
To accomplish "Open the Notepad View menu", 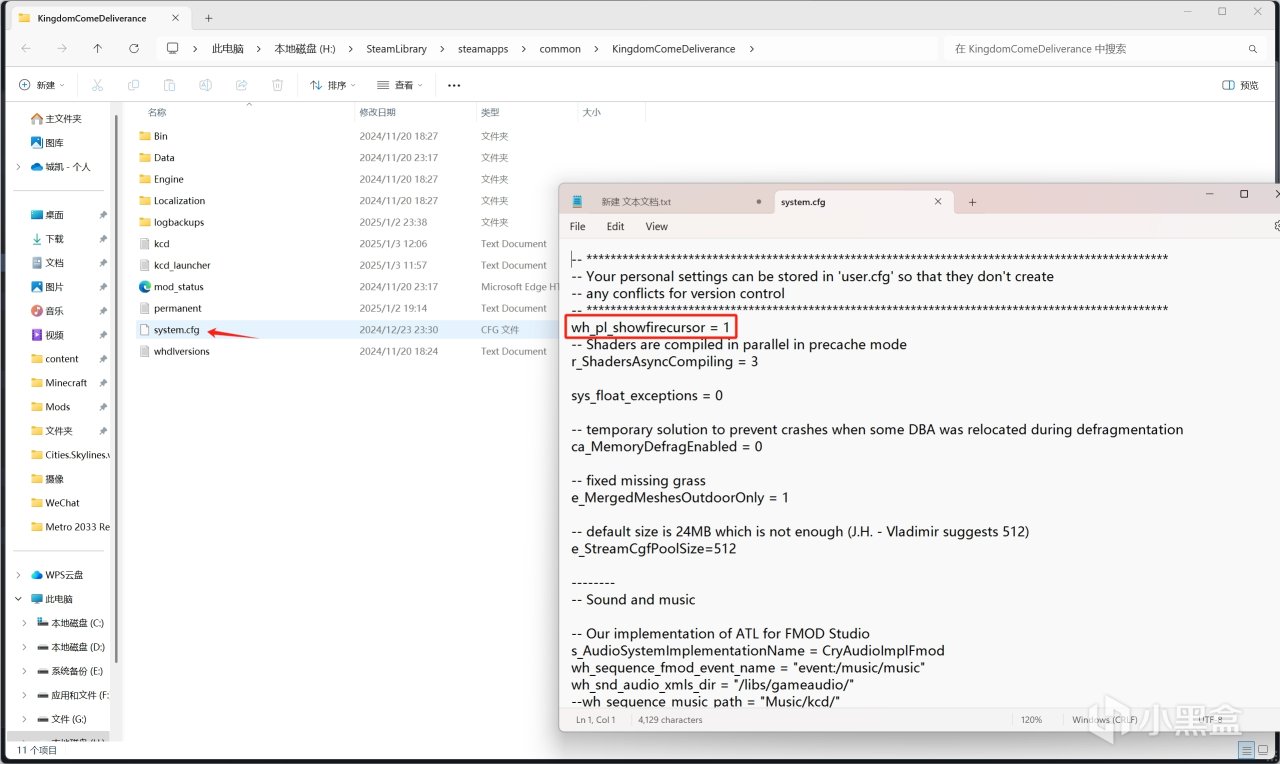I will [656, 227].
